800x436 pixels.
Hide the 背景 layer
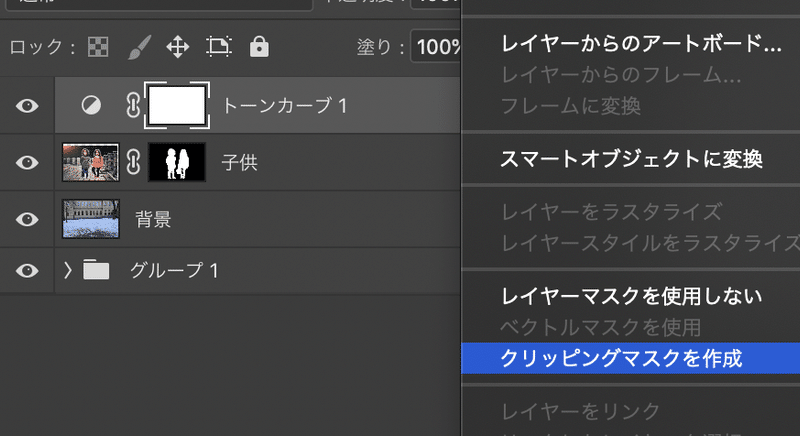pos(27,219)
